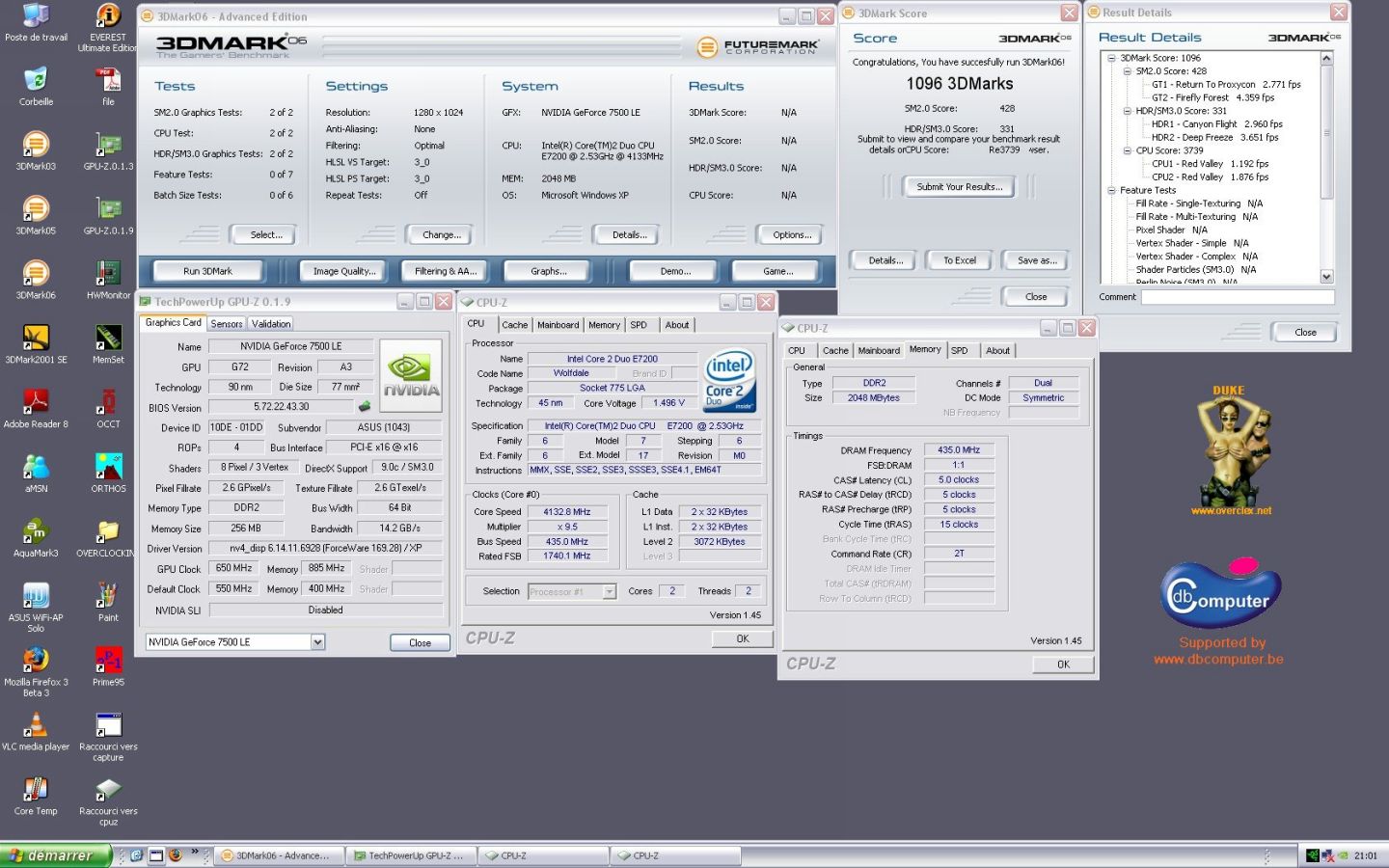Select the HDR2 - Deep Freeze tree row
This screenshot has height=868, width=1389.
1214,138
